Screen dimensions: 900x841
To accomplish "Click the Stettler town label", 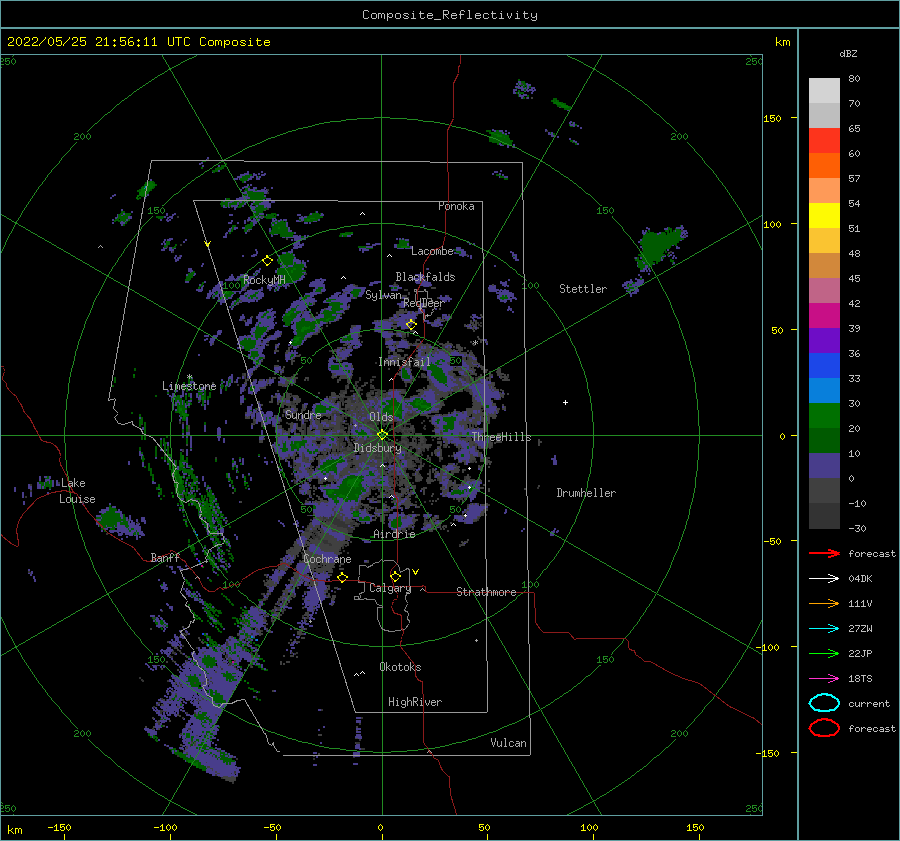I will click(x=583, y=289).
